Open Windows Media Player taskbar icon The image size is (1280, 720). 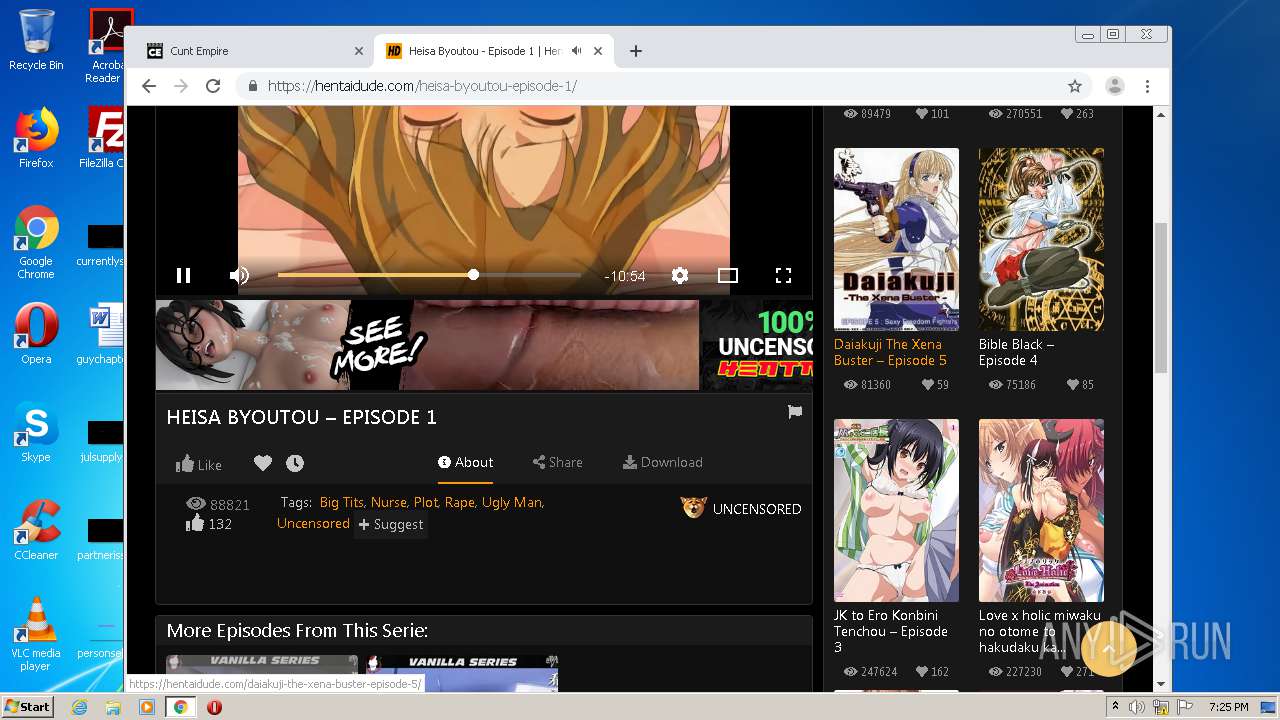146,707
